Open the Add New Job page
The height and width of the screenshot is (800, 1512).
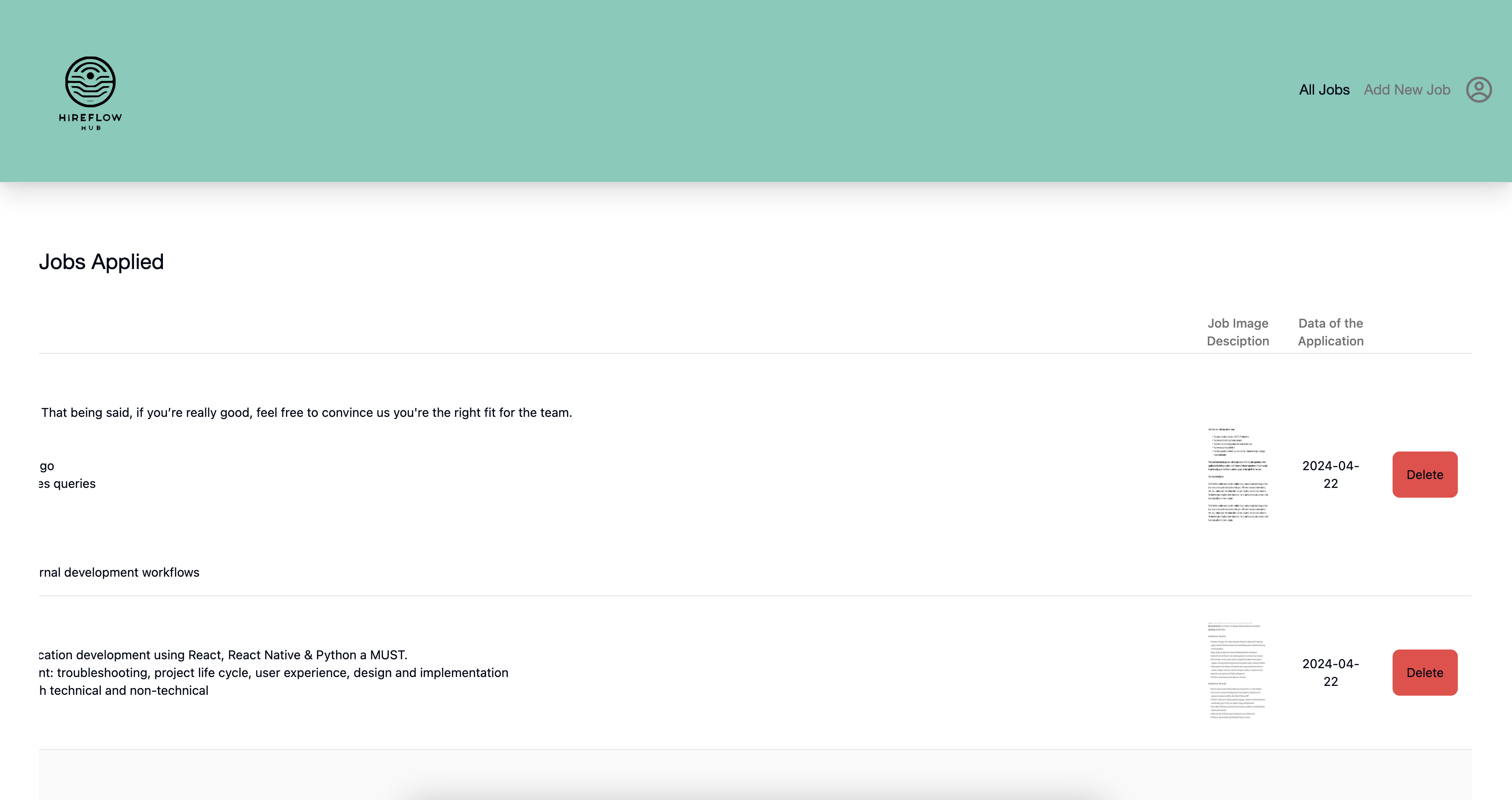1407,90
